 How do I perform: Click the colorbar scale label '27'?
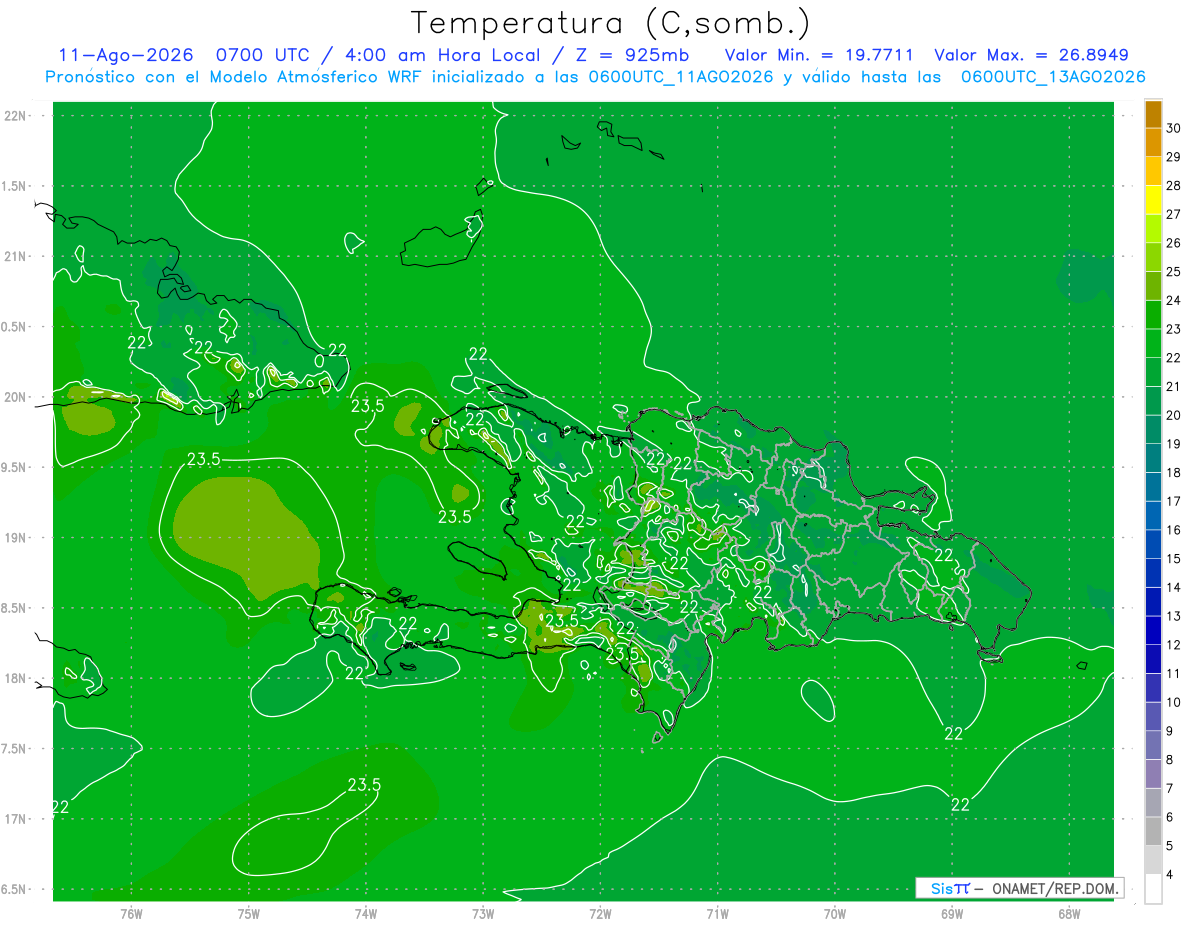[x=1174, y=214]
